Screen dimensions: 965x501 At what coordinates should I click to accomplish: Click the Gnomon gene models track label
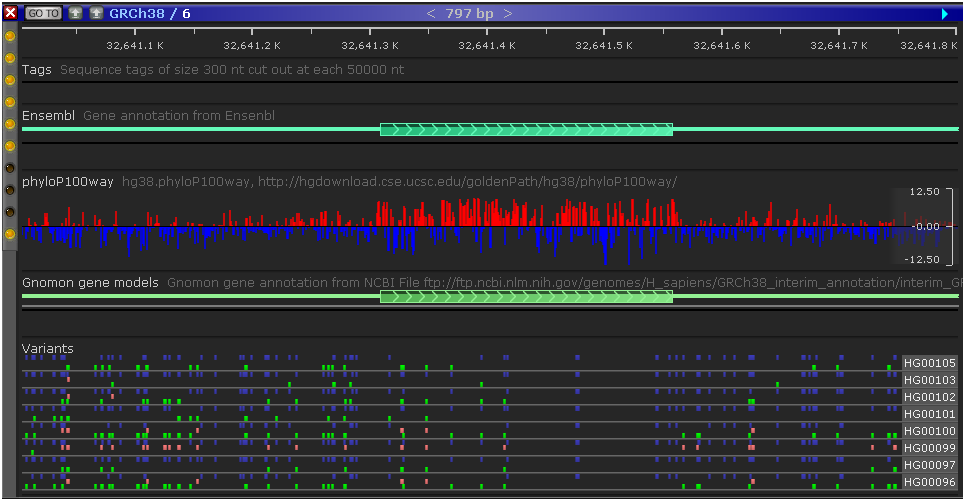(90, 283)
